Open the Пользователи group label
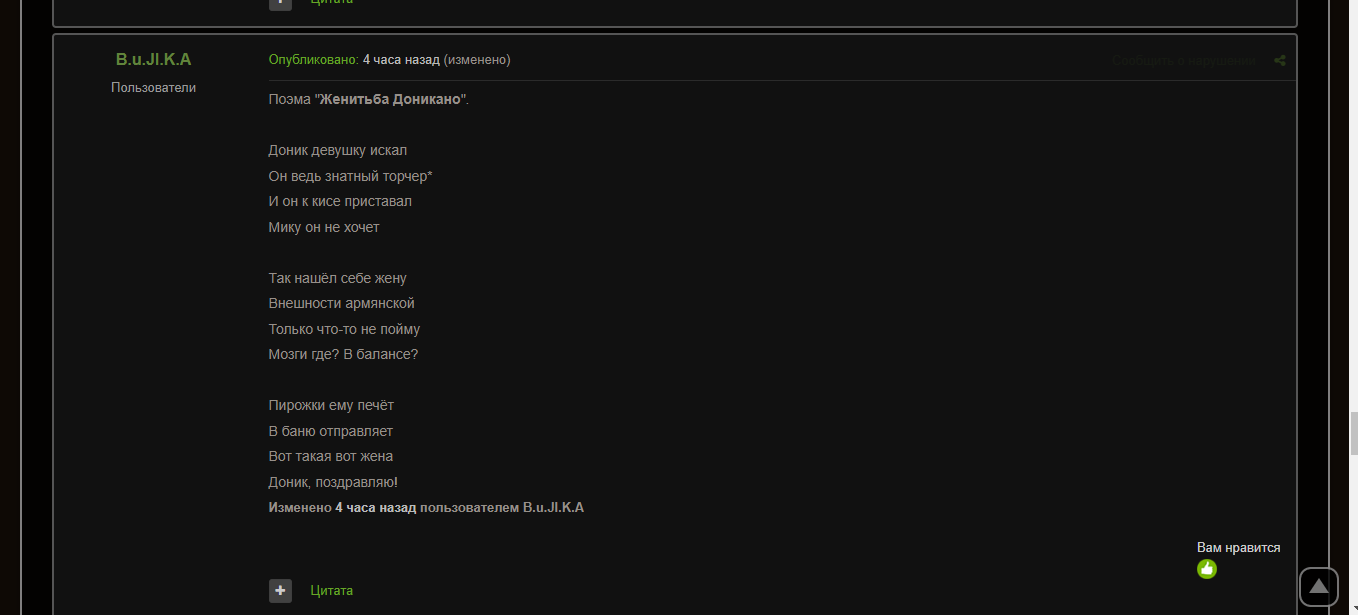This screenshot has height=615, width=1358. coord(153,87)
